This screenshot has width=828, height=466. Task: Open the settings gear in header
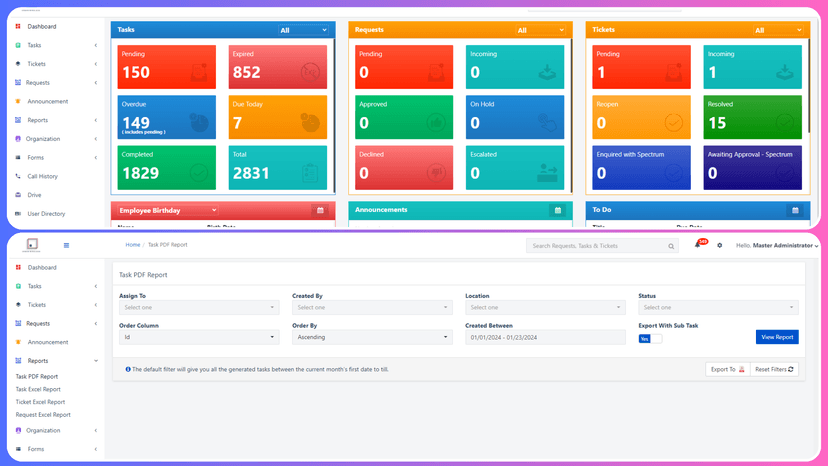[x=719, y=245]
